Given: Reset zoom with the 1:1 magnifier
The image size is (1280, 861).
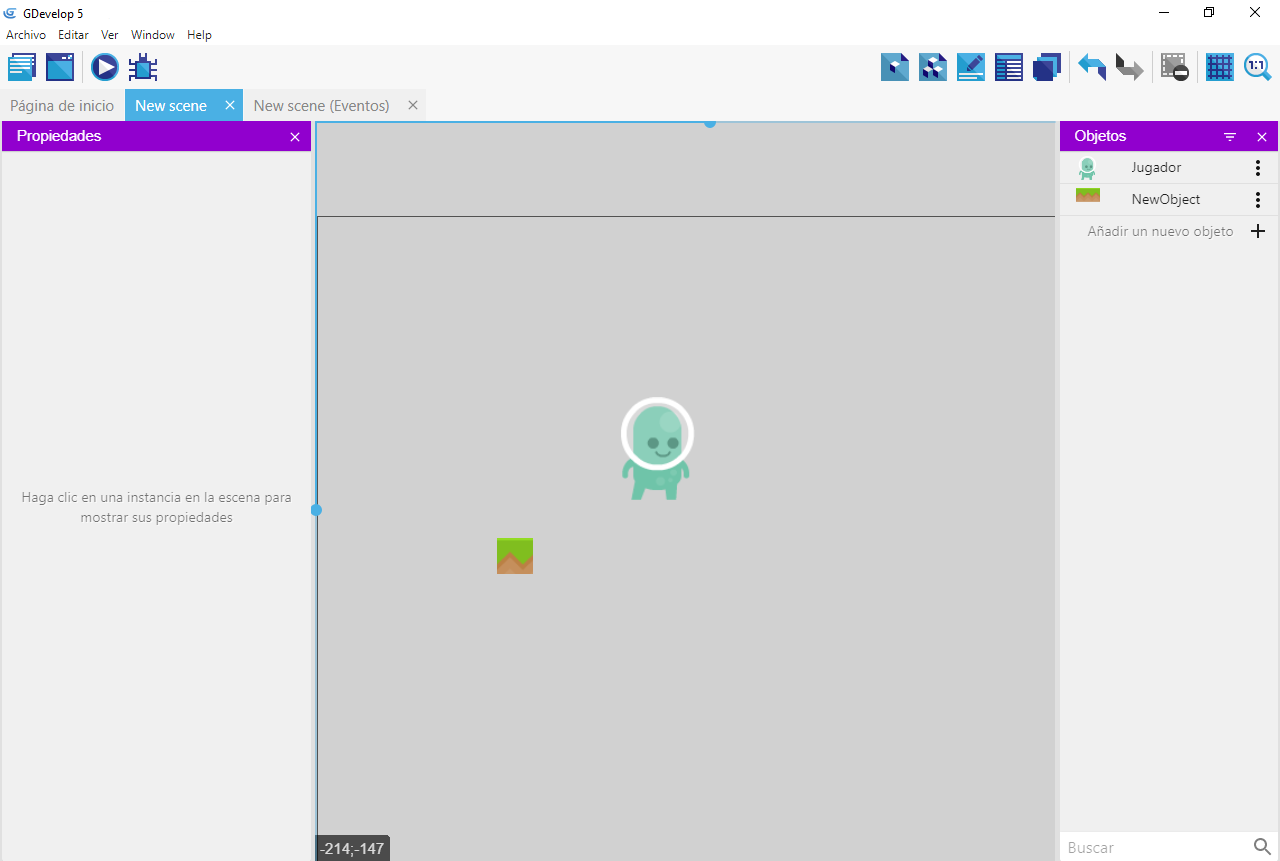Looking at the screenshot, I should tap(1257, 67).
